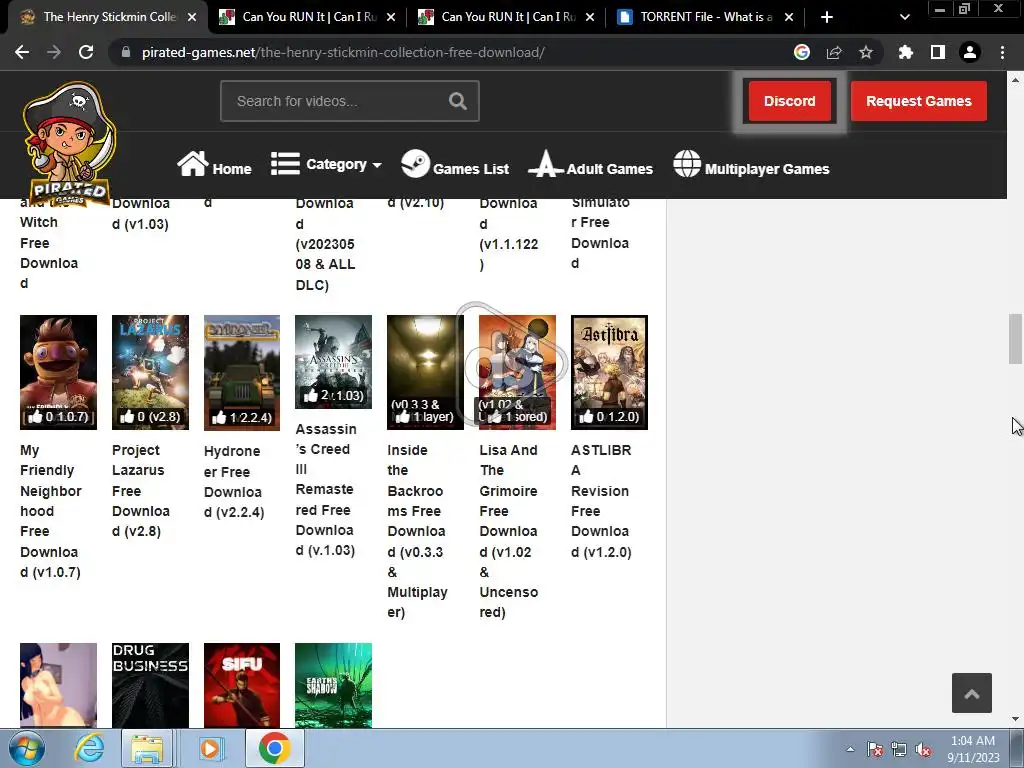Open My Friendly Neighborhood Free Download link

[51, 511]
